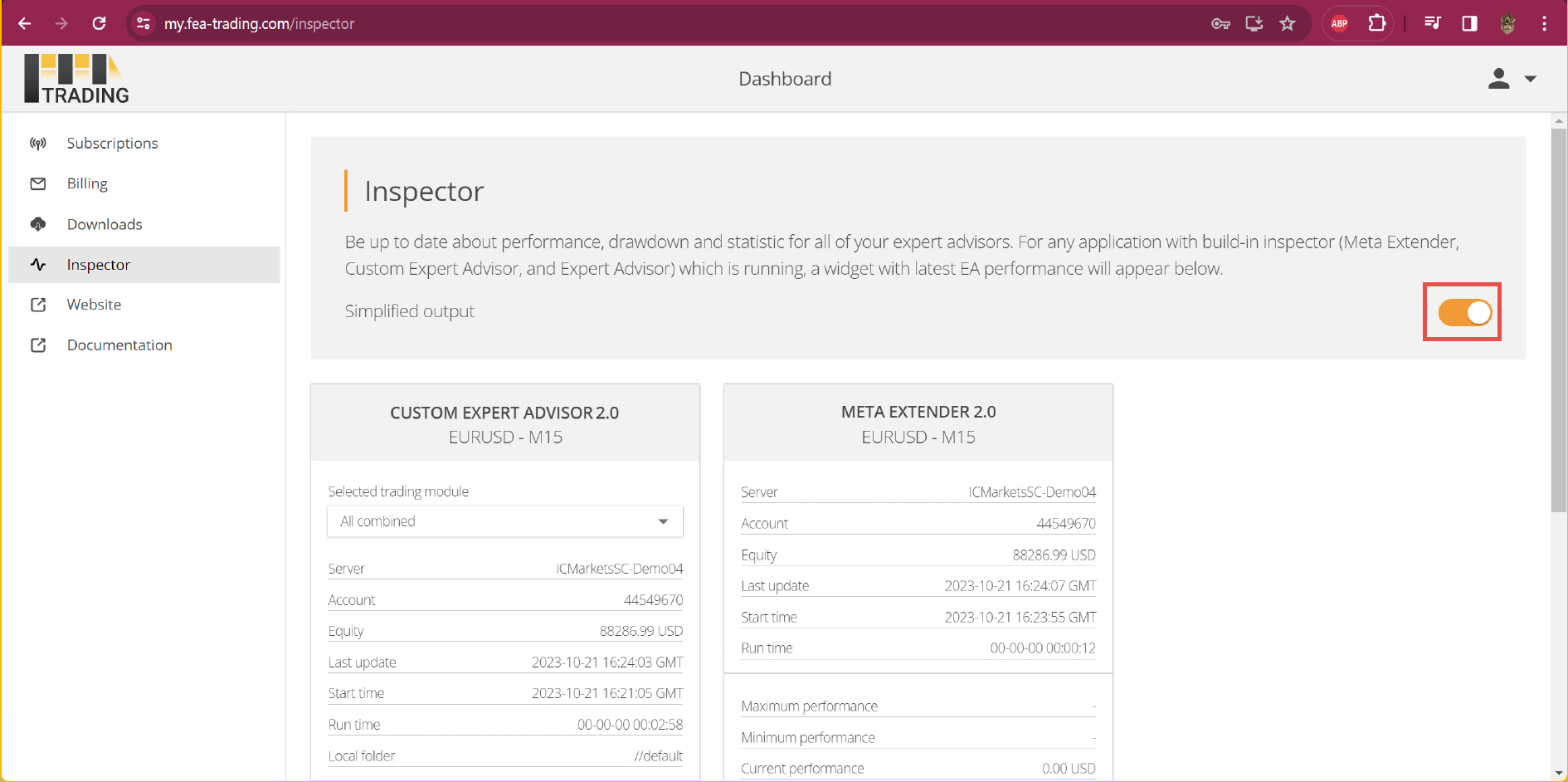Screen dimensions: 1568x782
Task: Open site information icon in address bar
Action: pyautogui.click(x=144, y=23)
